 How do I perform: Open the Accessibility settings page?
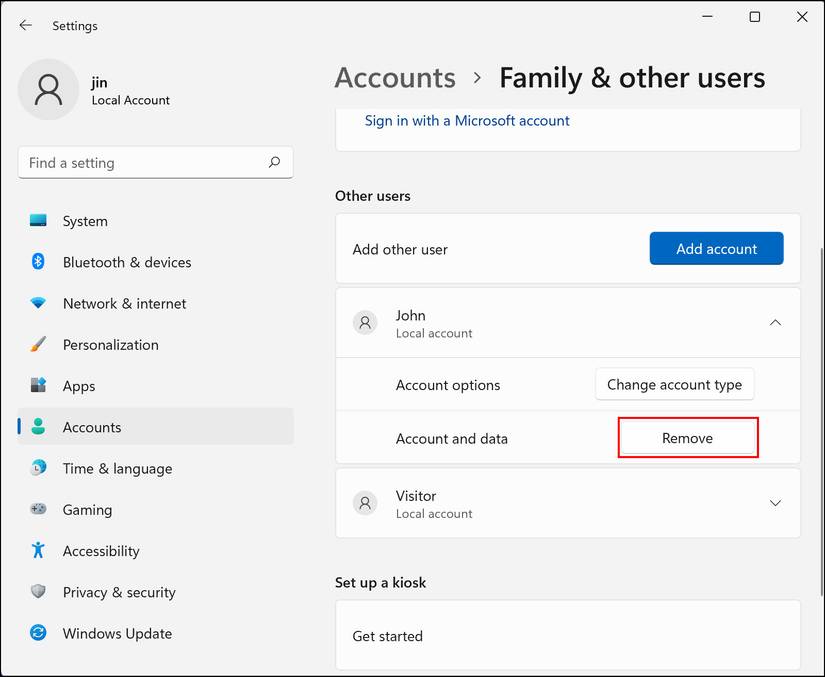[x=100, y=551]
